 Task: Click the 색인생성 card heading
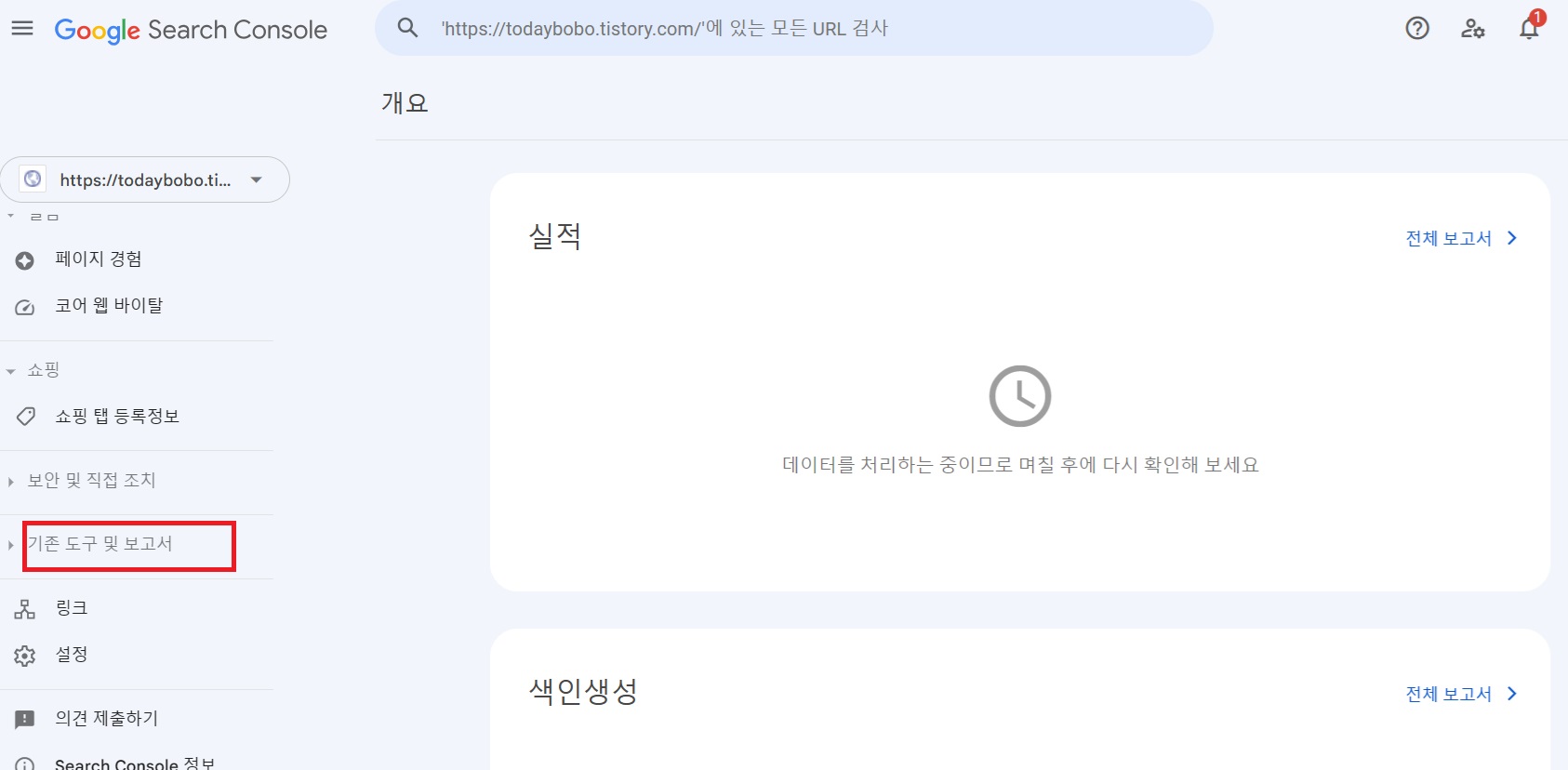583,691
